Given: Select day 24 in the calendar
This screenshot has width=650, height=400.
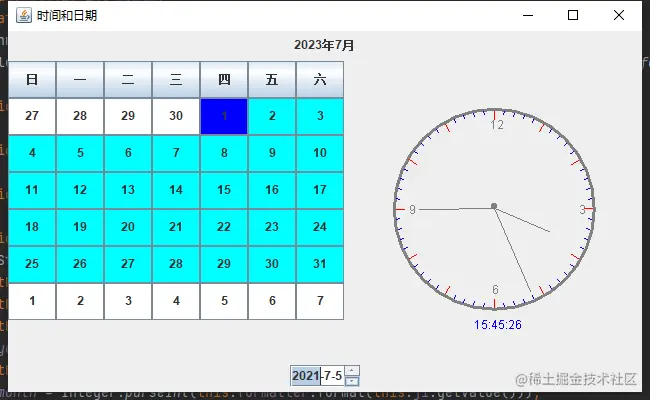Looking at the screenshot, I should tap(320, 227).
